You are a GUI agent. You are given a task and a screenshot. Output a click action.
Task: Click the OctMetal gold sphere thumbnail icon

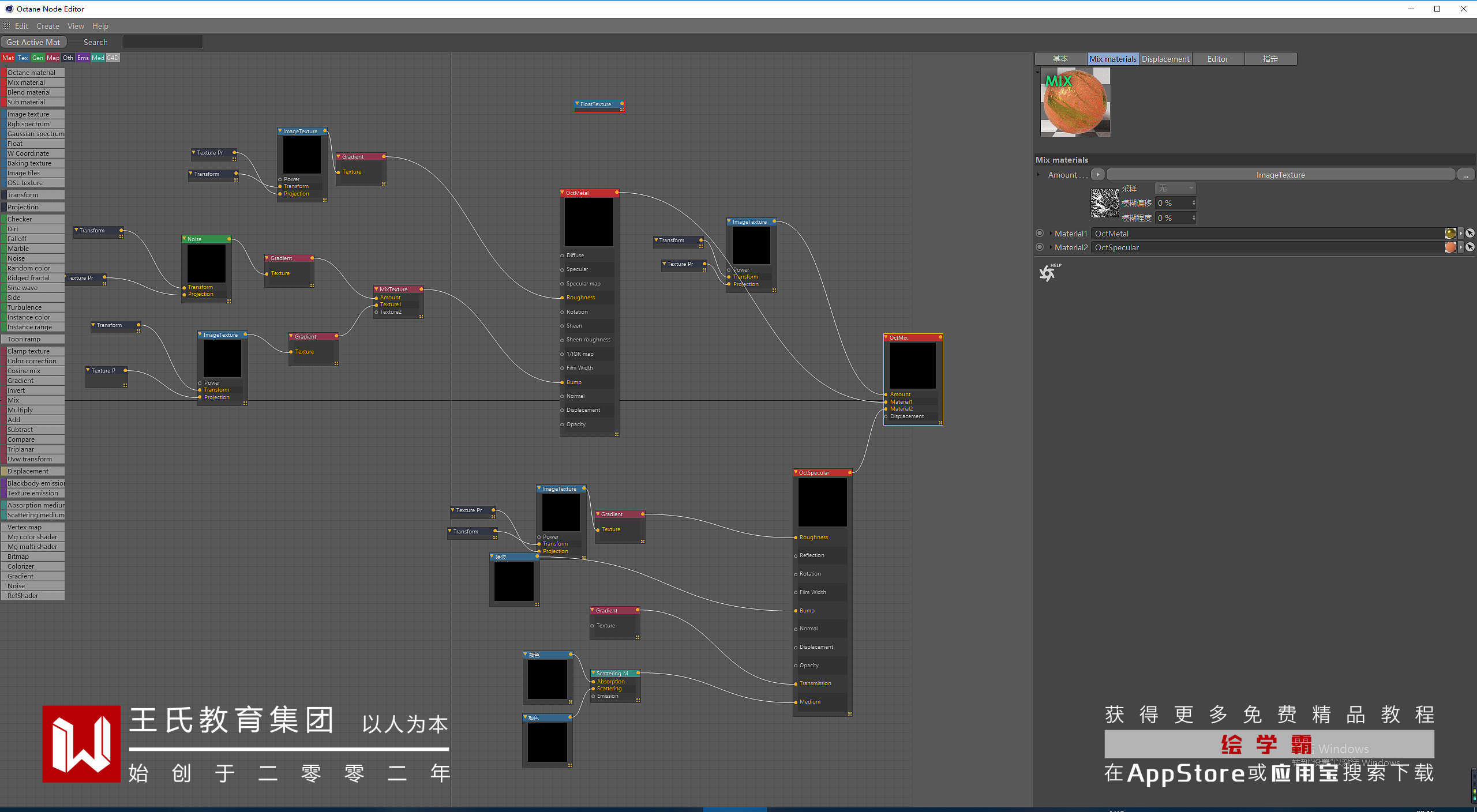(x=1450, y=233)
